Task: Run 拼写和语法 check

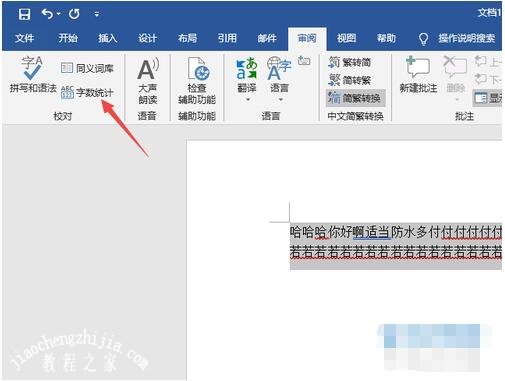Action: pyautogui.click(x=33, y=75)
